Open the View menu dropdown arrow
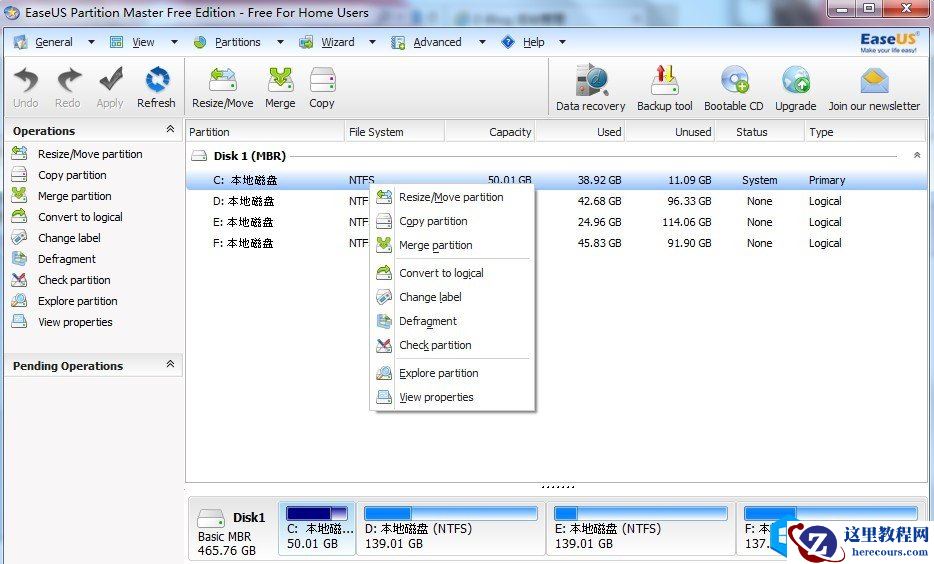934x564 pixels. 175,42
